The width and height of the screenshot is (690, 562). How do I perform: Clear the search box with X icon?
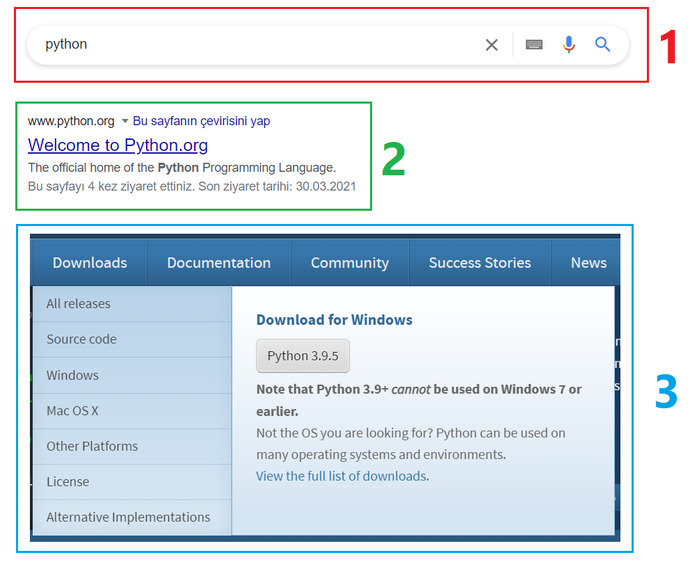[491, 45]
